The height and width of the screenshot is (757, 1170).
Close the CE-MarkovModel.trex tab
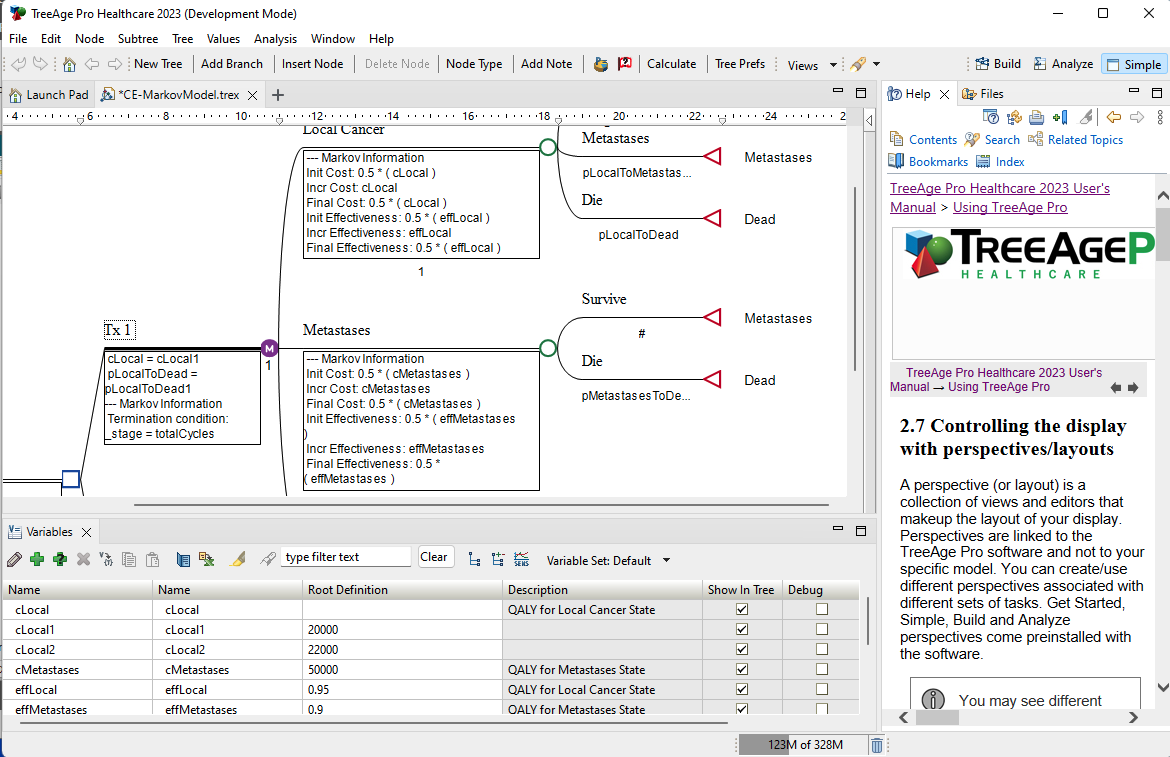(x=252, y=95)
